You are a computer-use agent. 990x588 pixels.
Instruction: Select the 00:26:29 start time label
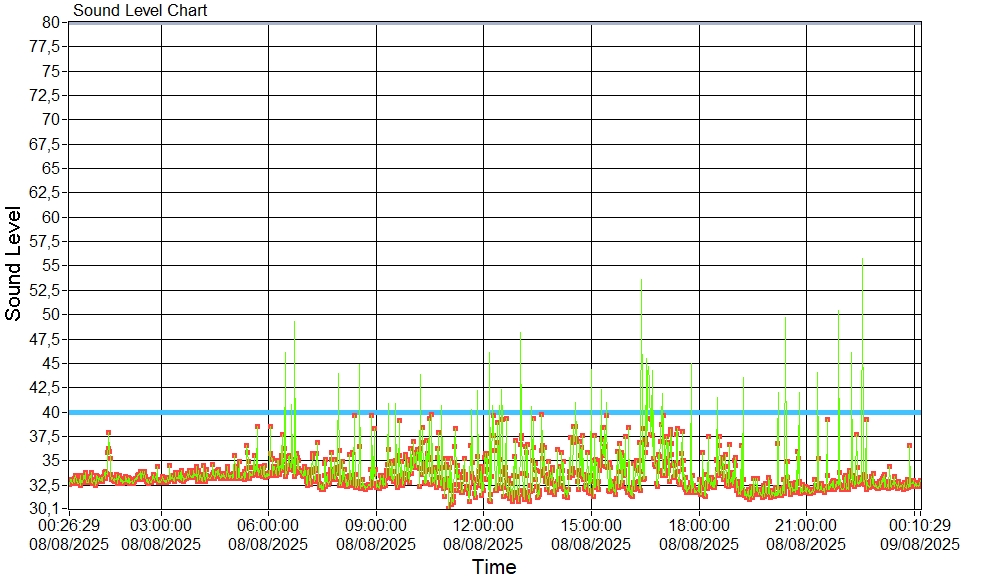click(x=69, y=525)
